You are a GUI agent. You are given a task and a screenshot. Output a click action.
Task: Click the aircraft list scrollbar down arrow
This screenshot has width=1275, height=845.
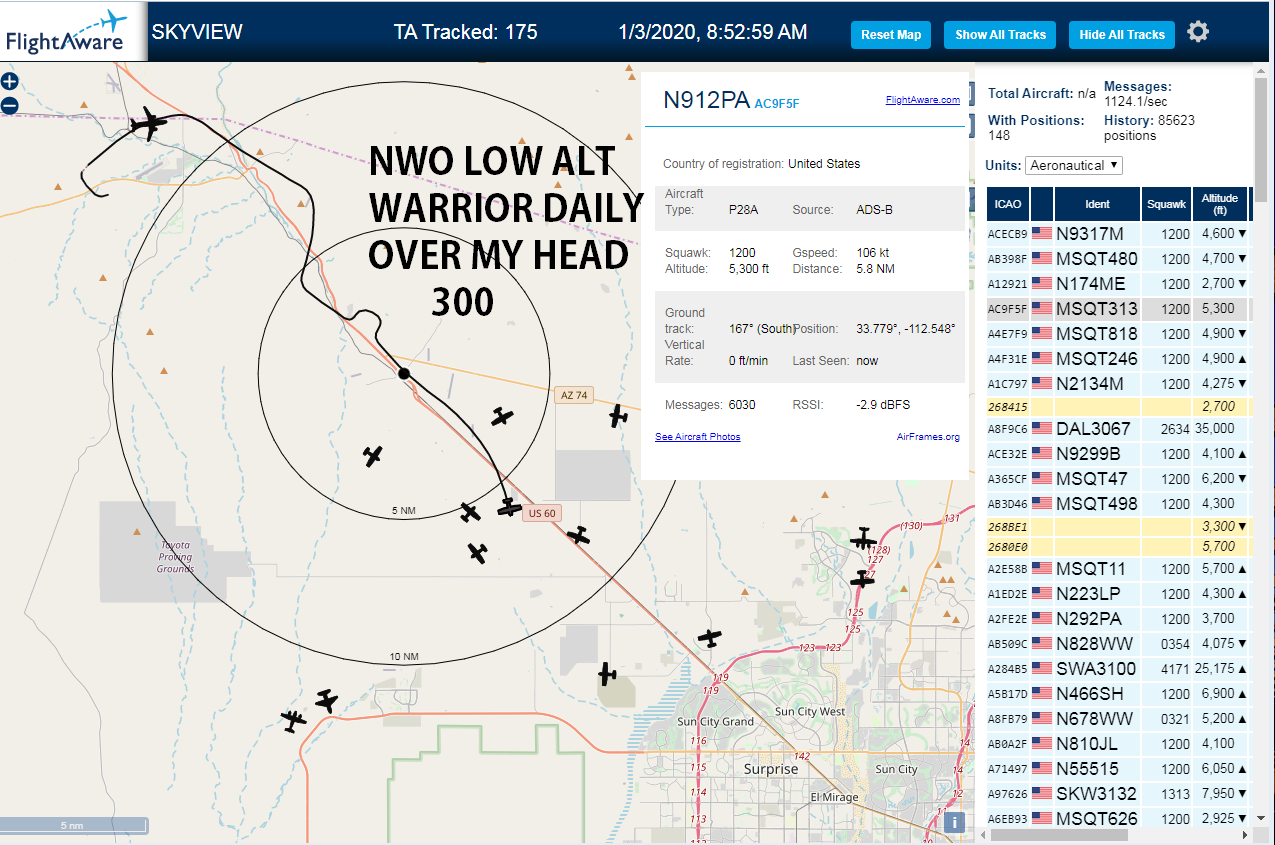click(1262, 820)
